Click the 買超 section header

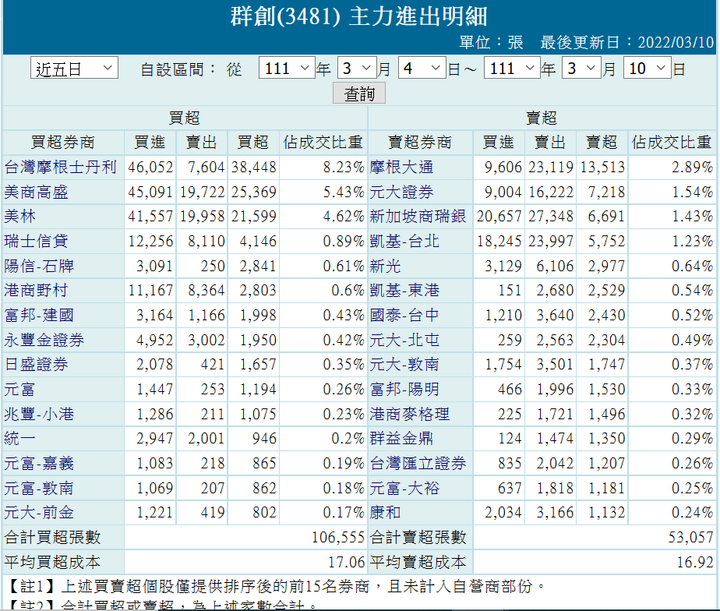pos(184,118)
